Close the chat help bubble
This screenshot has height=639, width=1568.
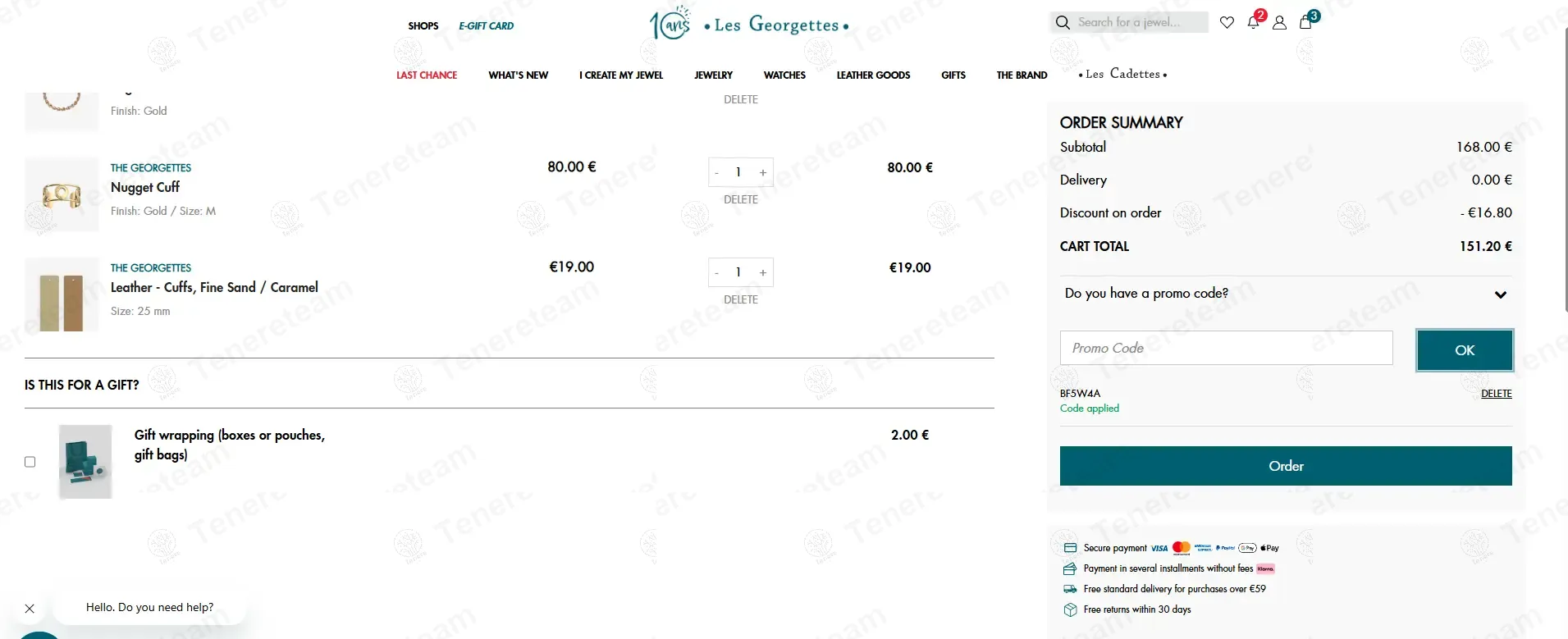point(30,609)
